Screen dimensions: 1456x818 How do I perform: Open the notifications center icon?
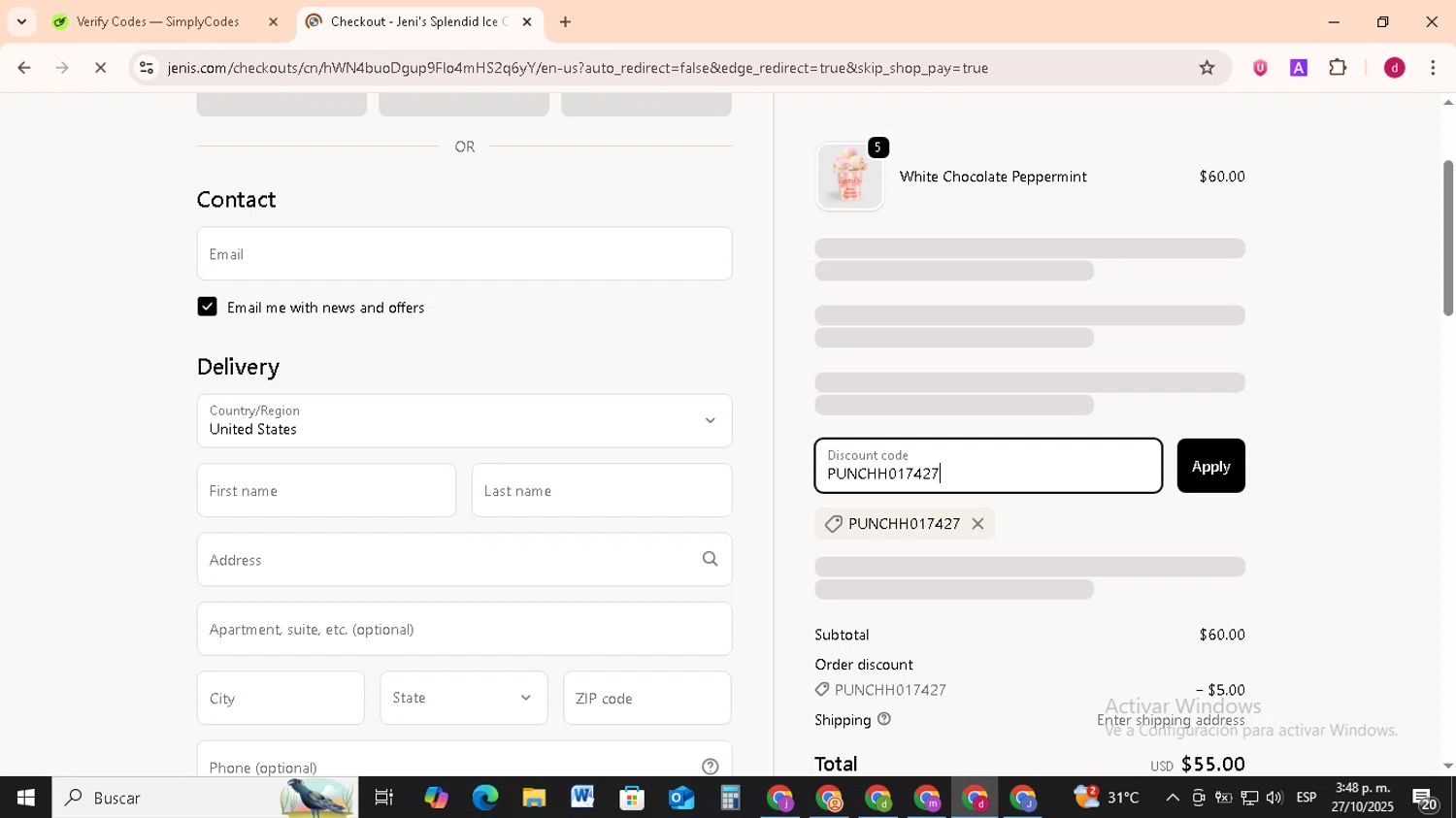pyautogui.click(x=1425, y=800)
